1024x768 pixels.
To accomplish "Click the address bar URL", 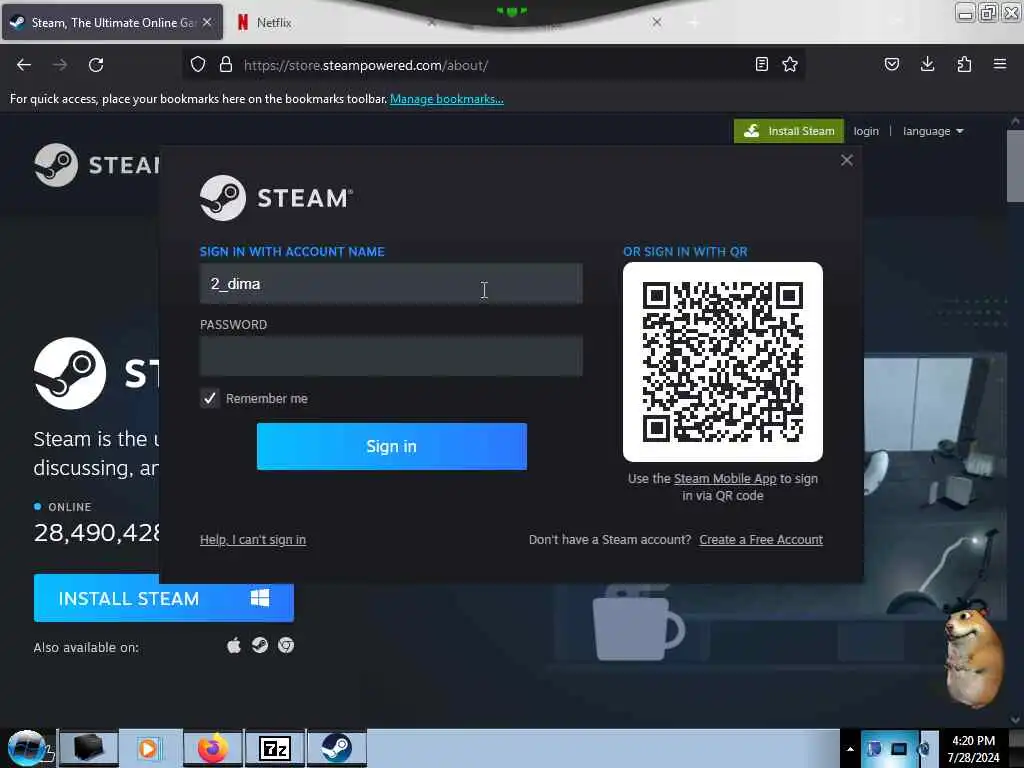I will pyautogui.click(x=366, y=65).
